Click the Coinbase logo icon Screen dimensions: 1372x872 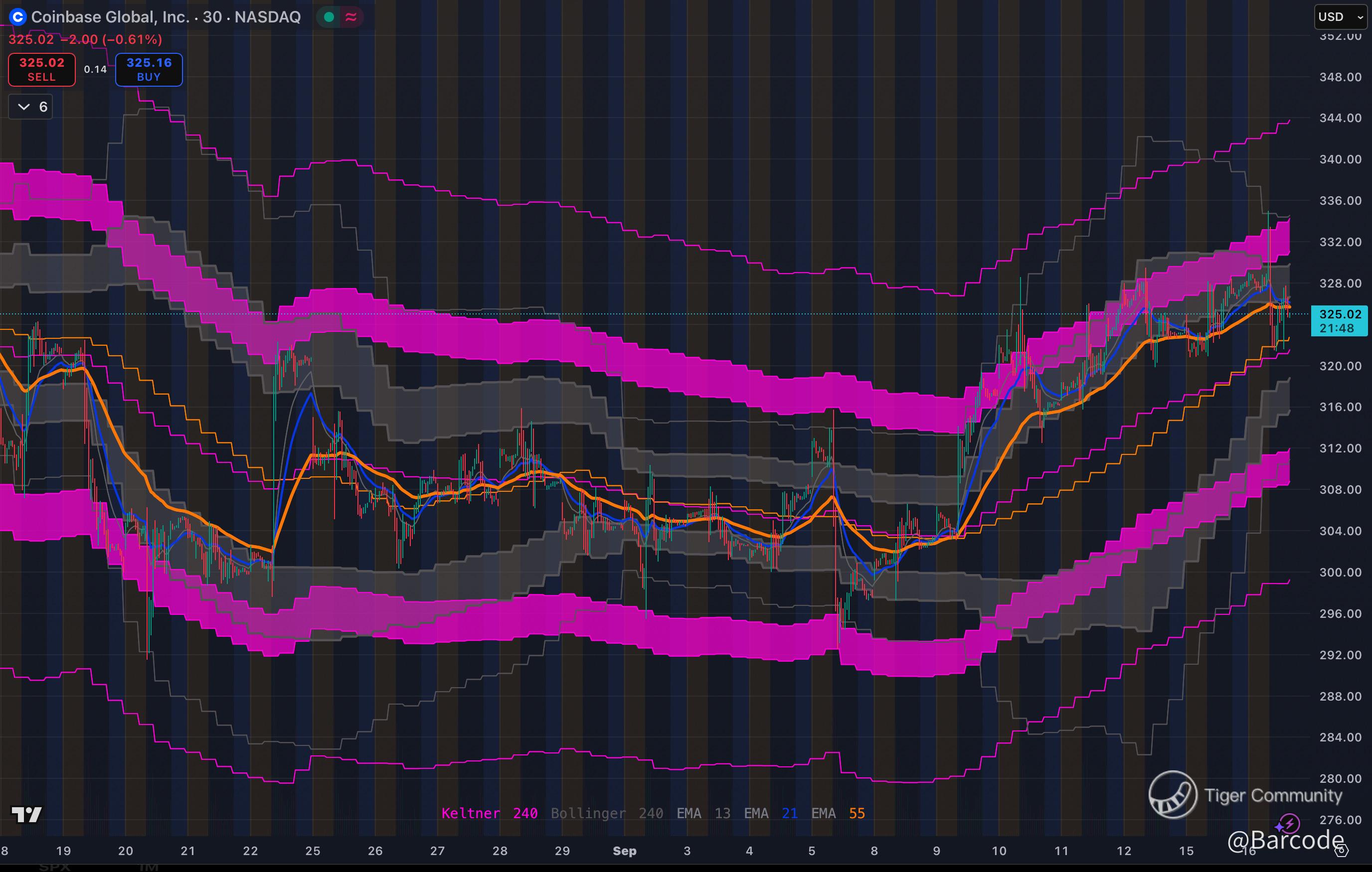pyautogui.click(x=17, y=17)
